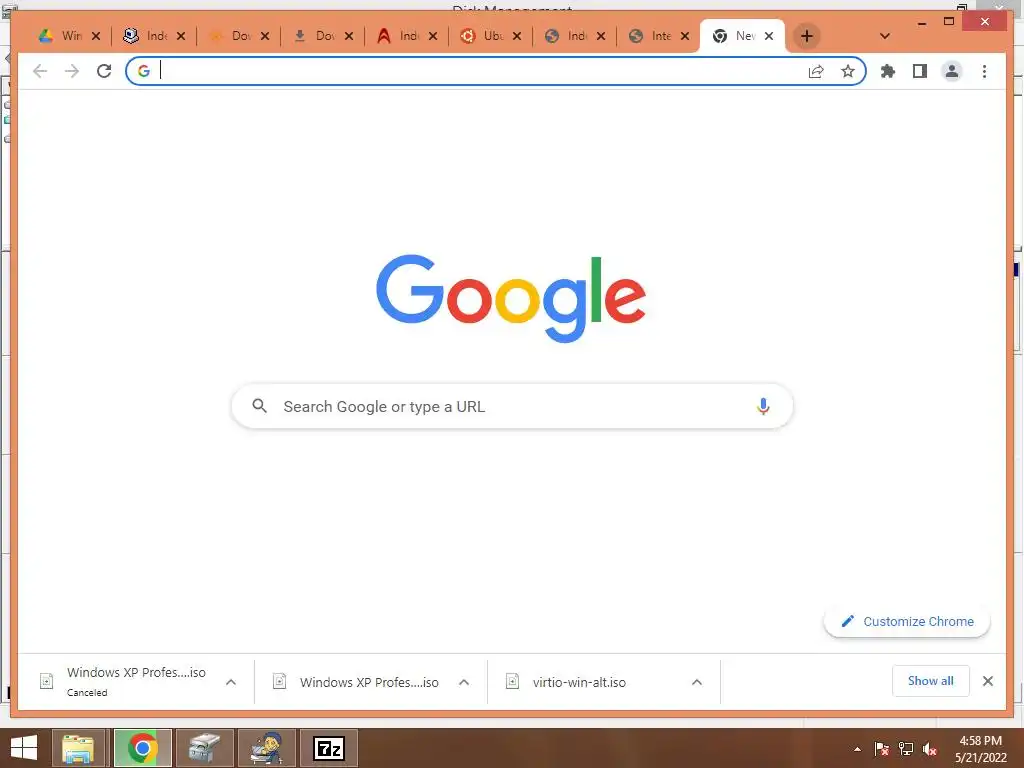
Task: Switch to the first Inde tab
Action: pyautogui.click(x=145, y=36)
